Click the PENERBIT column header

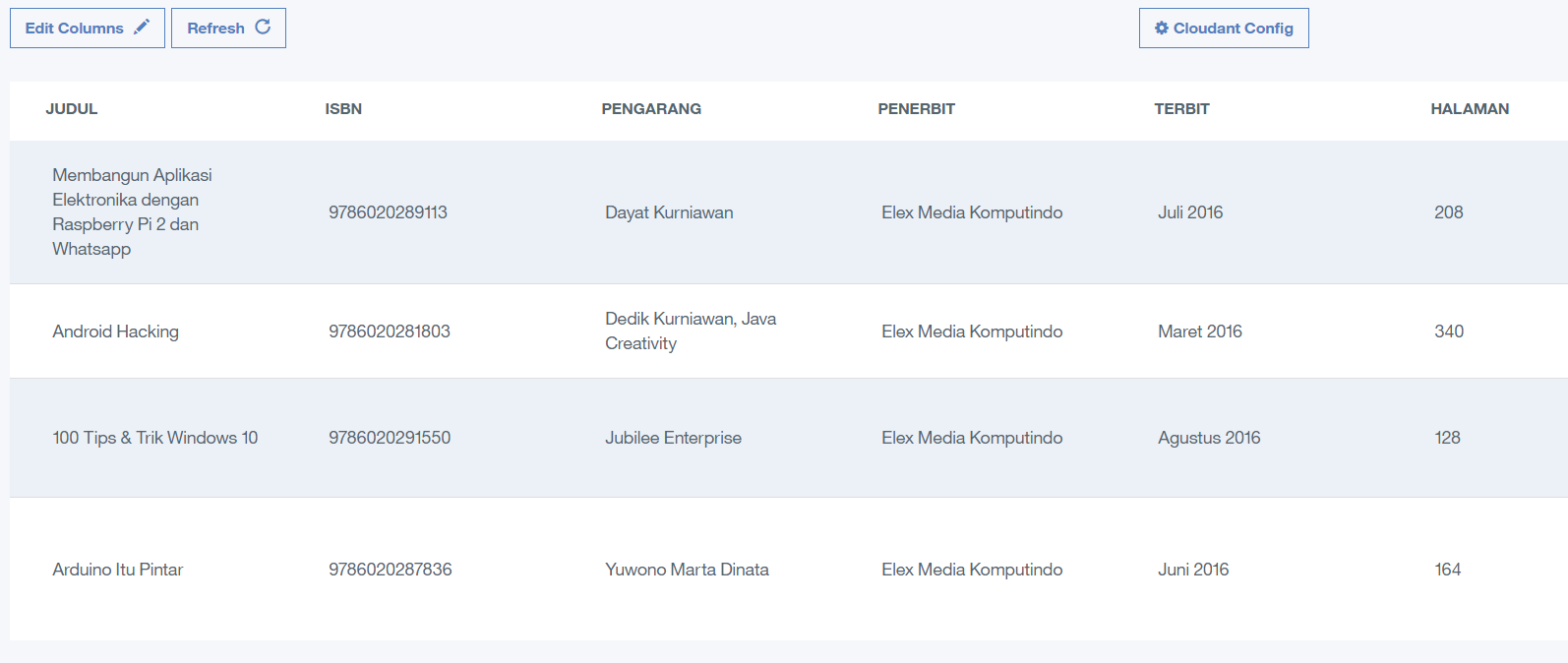click(x=916, y=109)
